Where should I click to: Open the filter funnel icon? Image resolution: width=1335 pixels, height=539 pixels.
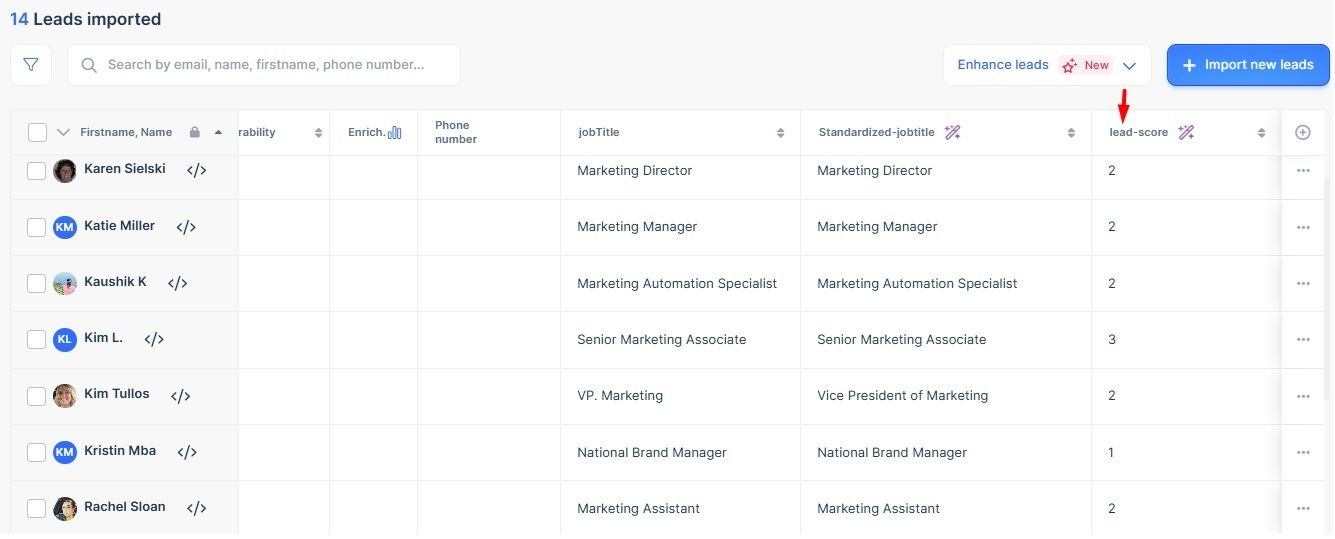coord(31,65)
